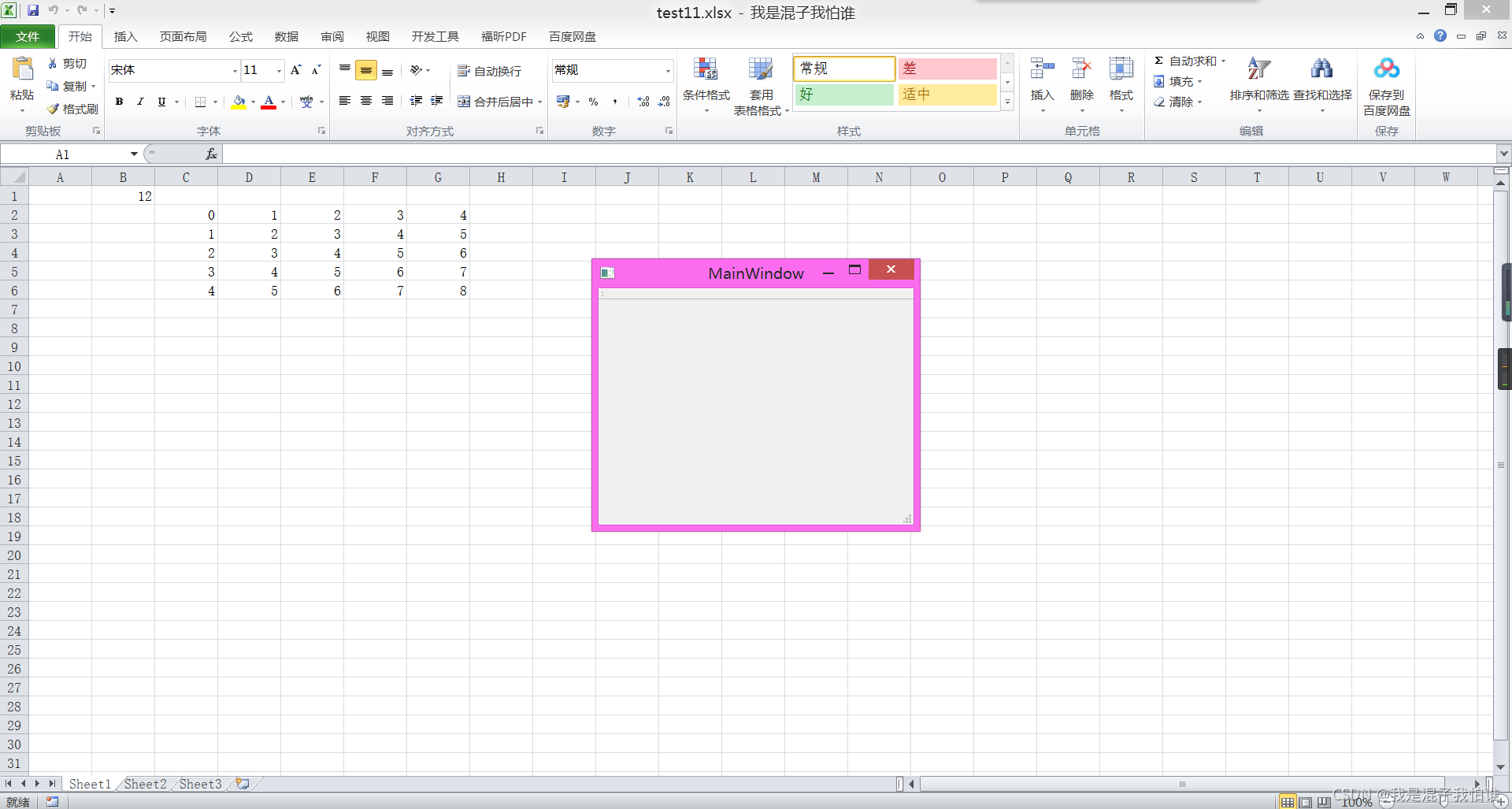This screenshot has width=1512, height=809.
Task: Switch to the Data (数据) tab
Action: 286,36
